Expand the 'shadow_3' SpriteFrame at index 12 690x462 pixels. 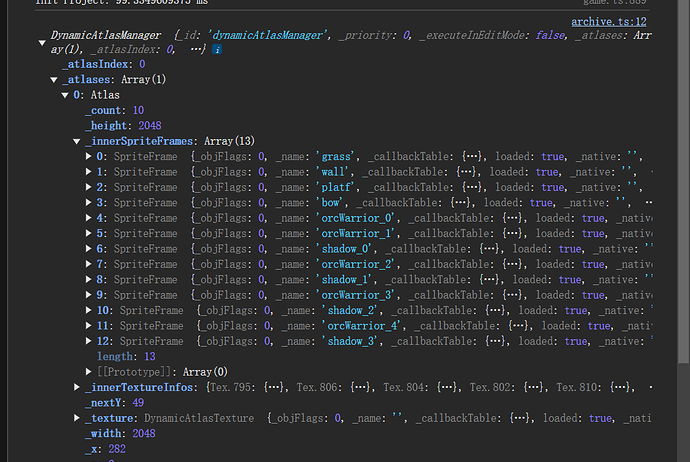click(x=90, y=340)
